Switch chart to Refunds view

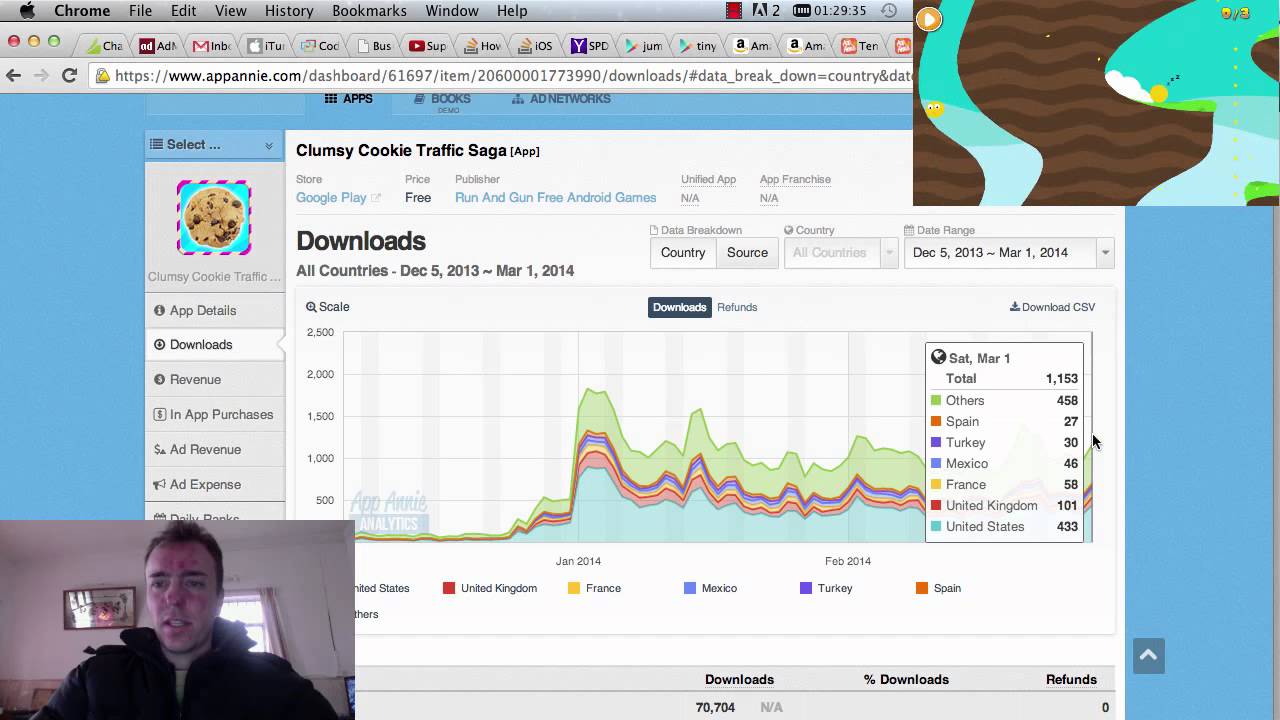pyautogui.click(x=737, y=307)
